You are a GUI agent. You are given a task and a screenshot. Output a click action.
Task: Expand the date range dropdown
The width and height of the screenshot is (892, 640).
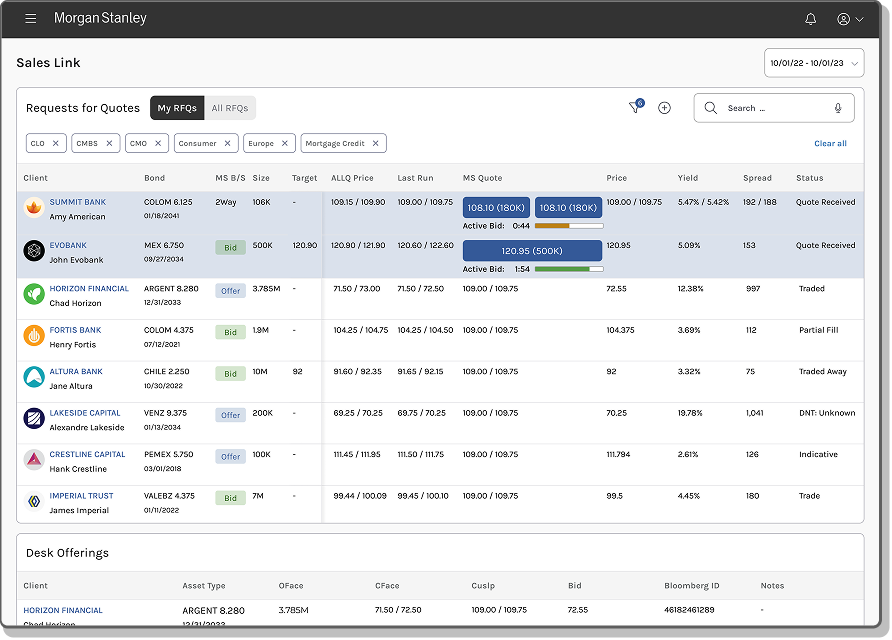813,63
